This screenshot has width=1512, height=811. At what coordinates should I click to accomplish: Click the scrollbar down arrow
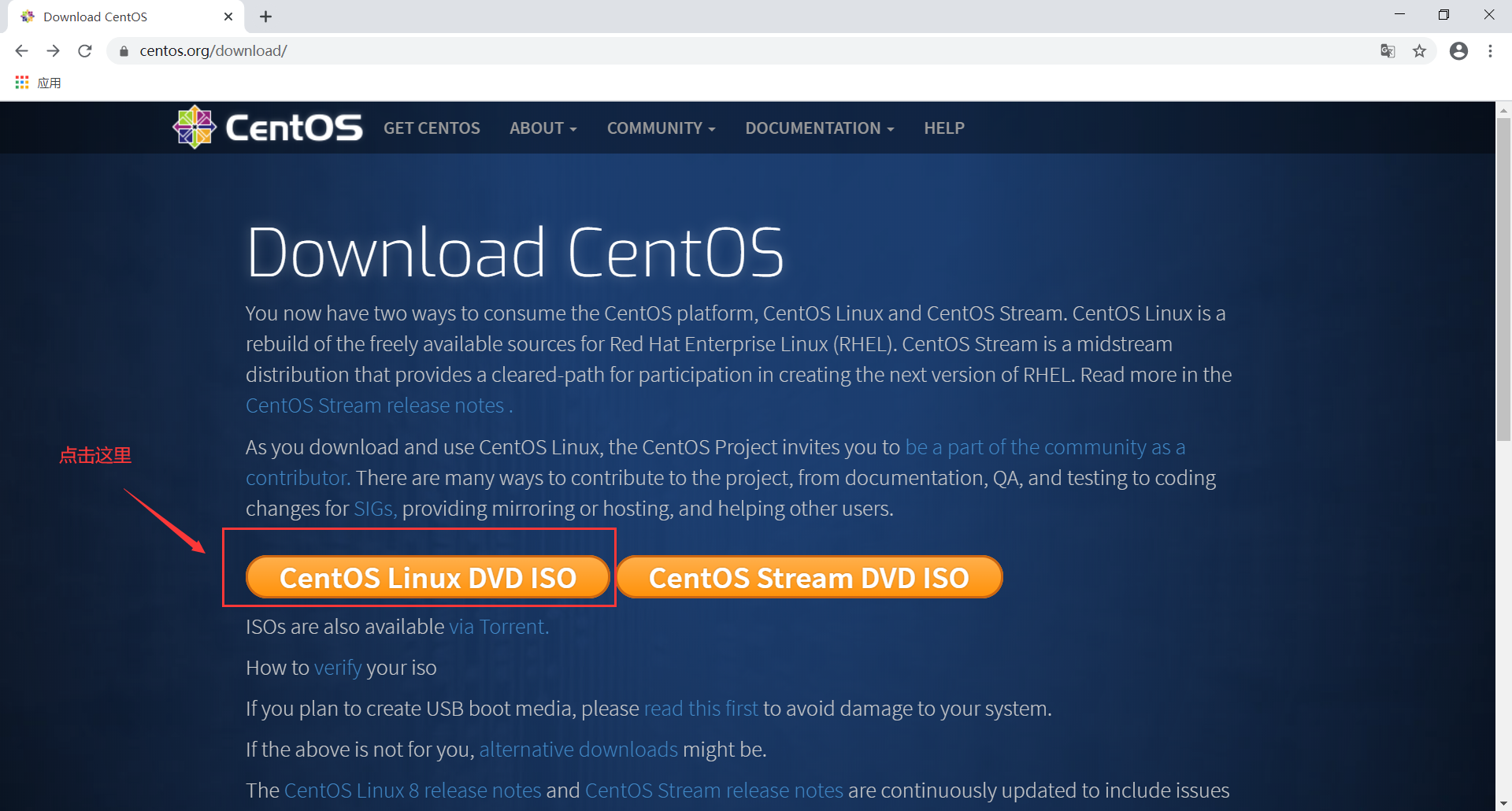pyautogui.click(x=1503, y=803)
